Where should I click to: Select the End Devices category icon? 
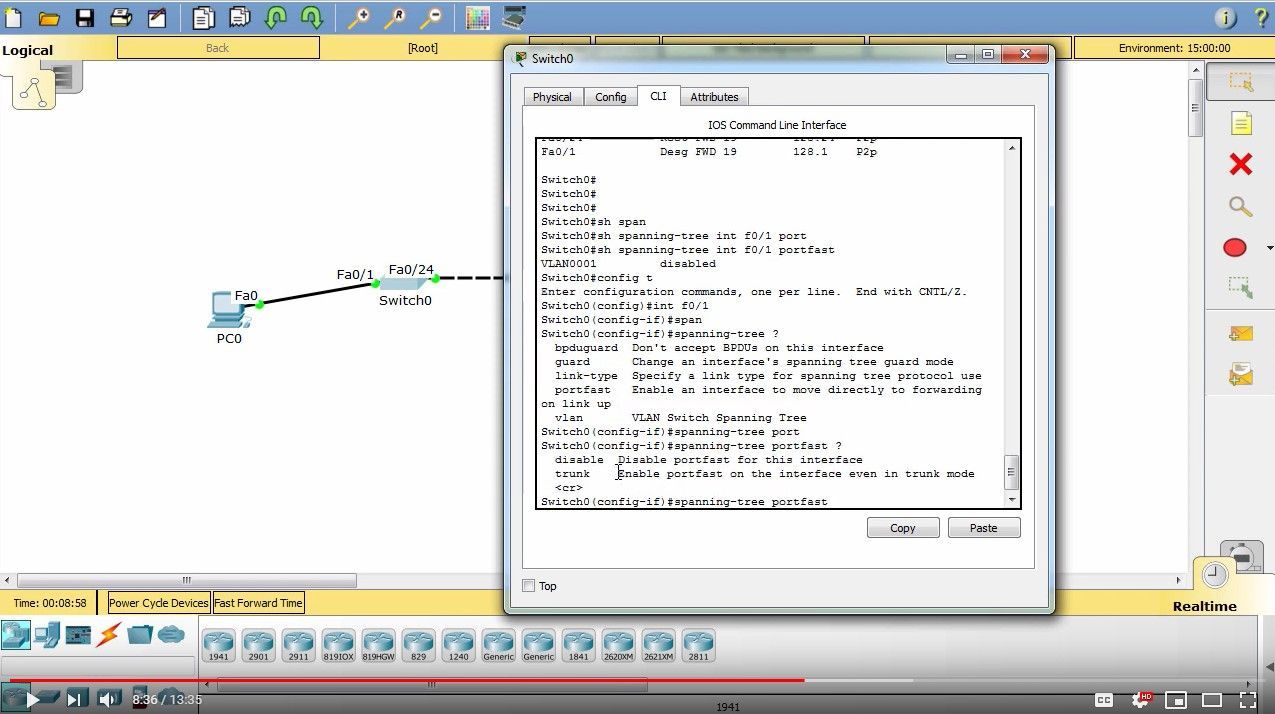47,634
